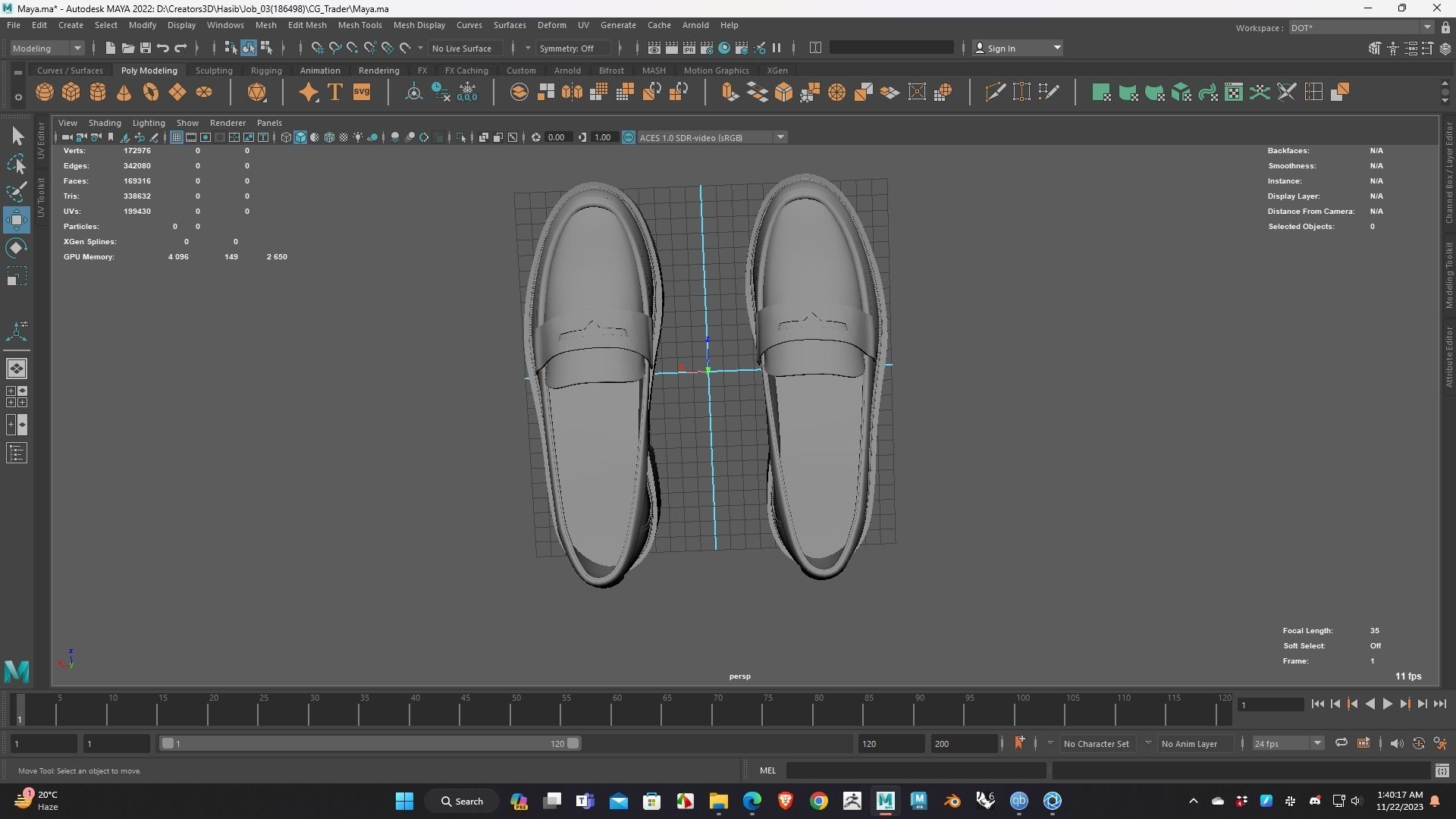The width and height of the screenshot is (1456, 819).
Task: Open the Attribute Editor side tab
Action: pyautogui.click(x=1448, y=356)
